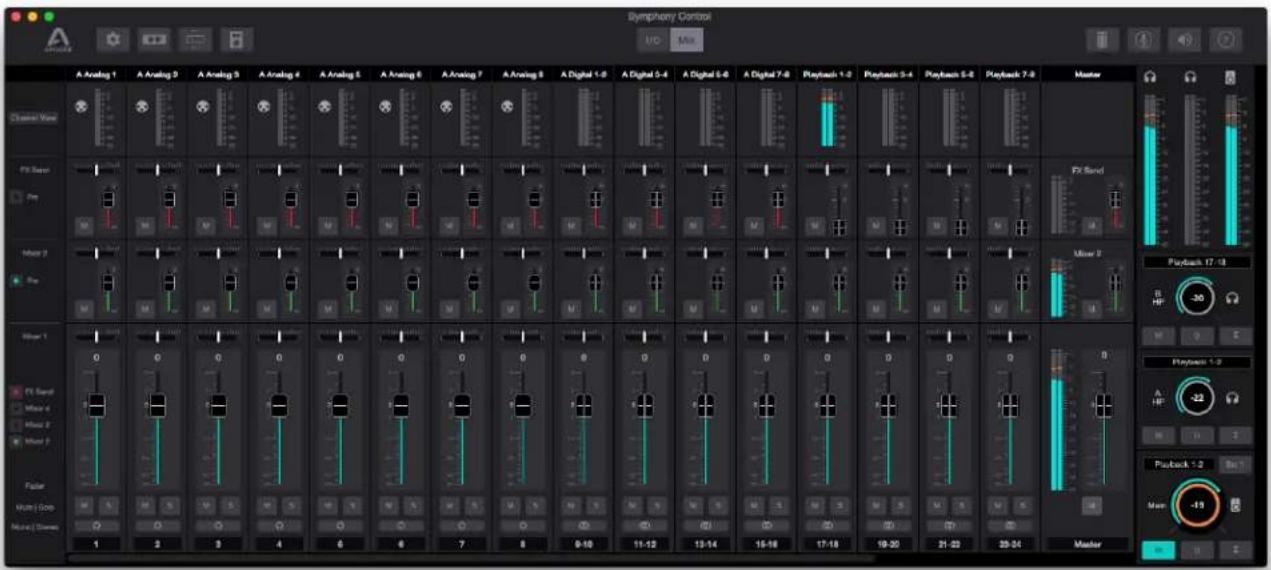Image resolution: width=1271 pixels, height=570 pixels.
Task: Open the Playback 1-2 source dropdown for headphone A
Action: (1196, 361)
